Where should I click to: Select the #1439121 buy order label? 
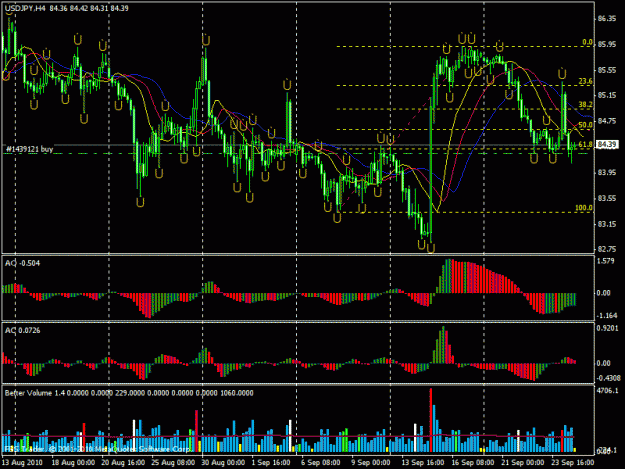29,149
